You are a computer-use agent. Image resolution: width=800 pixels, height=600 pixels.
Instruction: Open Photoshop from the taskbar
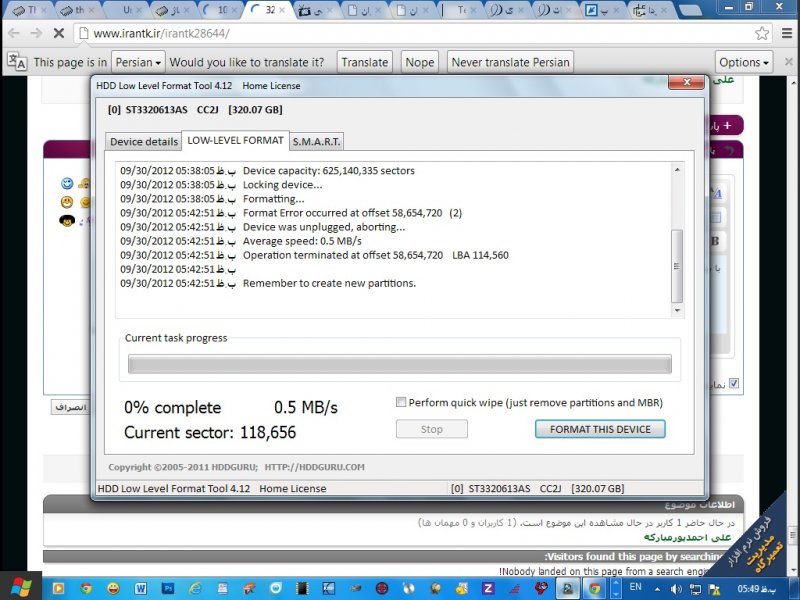pos(167,589)
